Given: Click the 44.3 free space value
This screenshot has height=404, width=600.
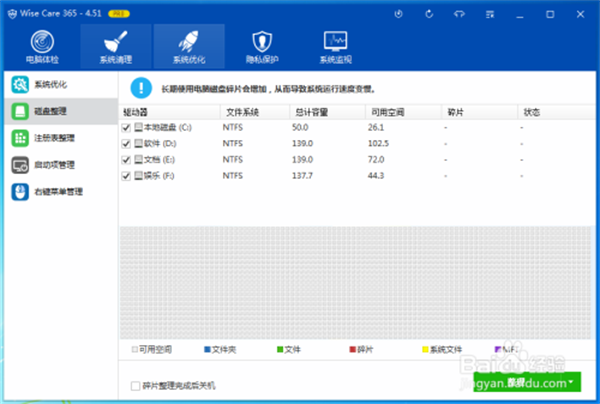Looking at the screenshot, I should click(376, 176).
